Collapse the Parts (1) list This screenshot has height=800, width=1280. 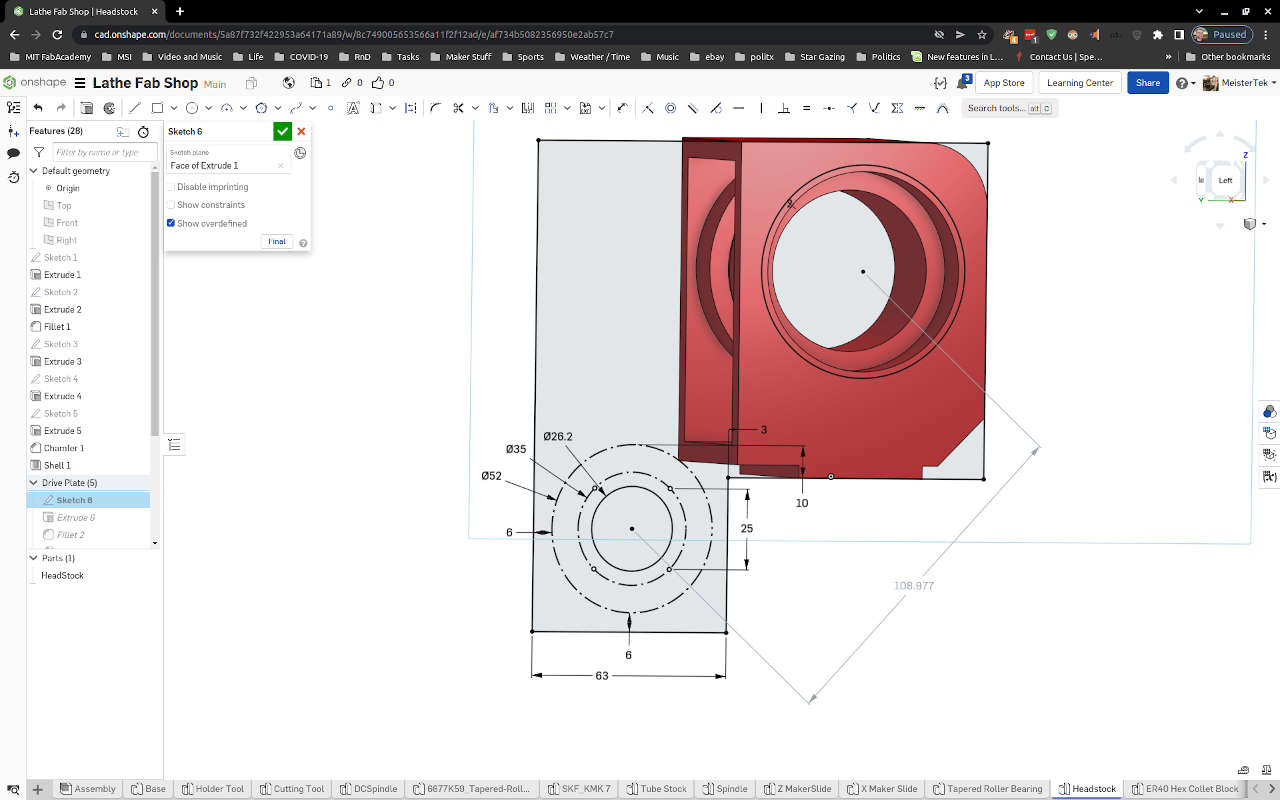35,558
